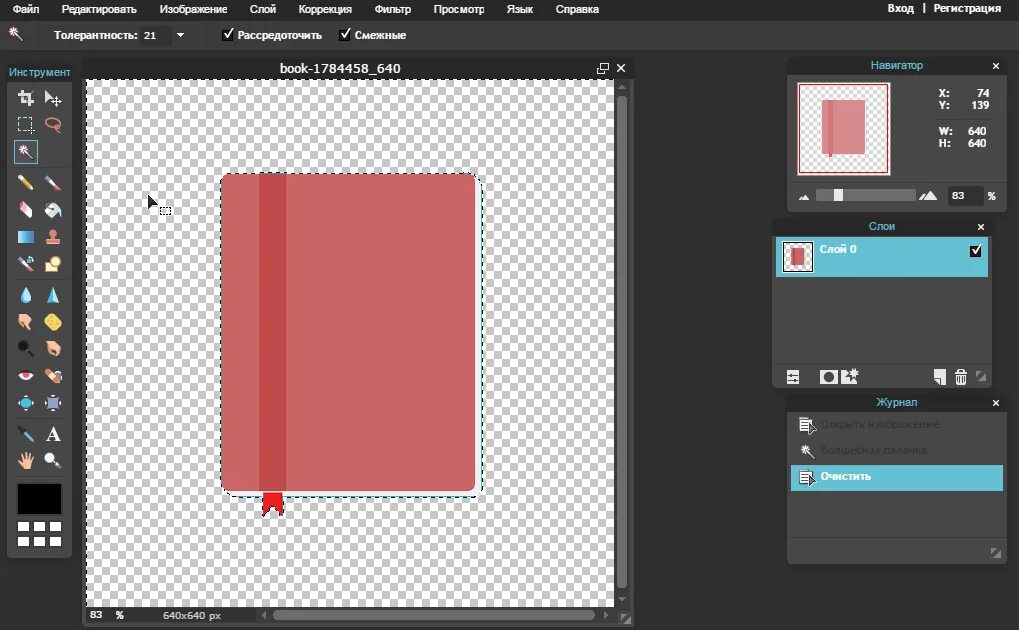Select the Bloat tool
1019x630 pixels.
(x=25, y=403)
